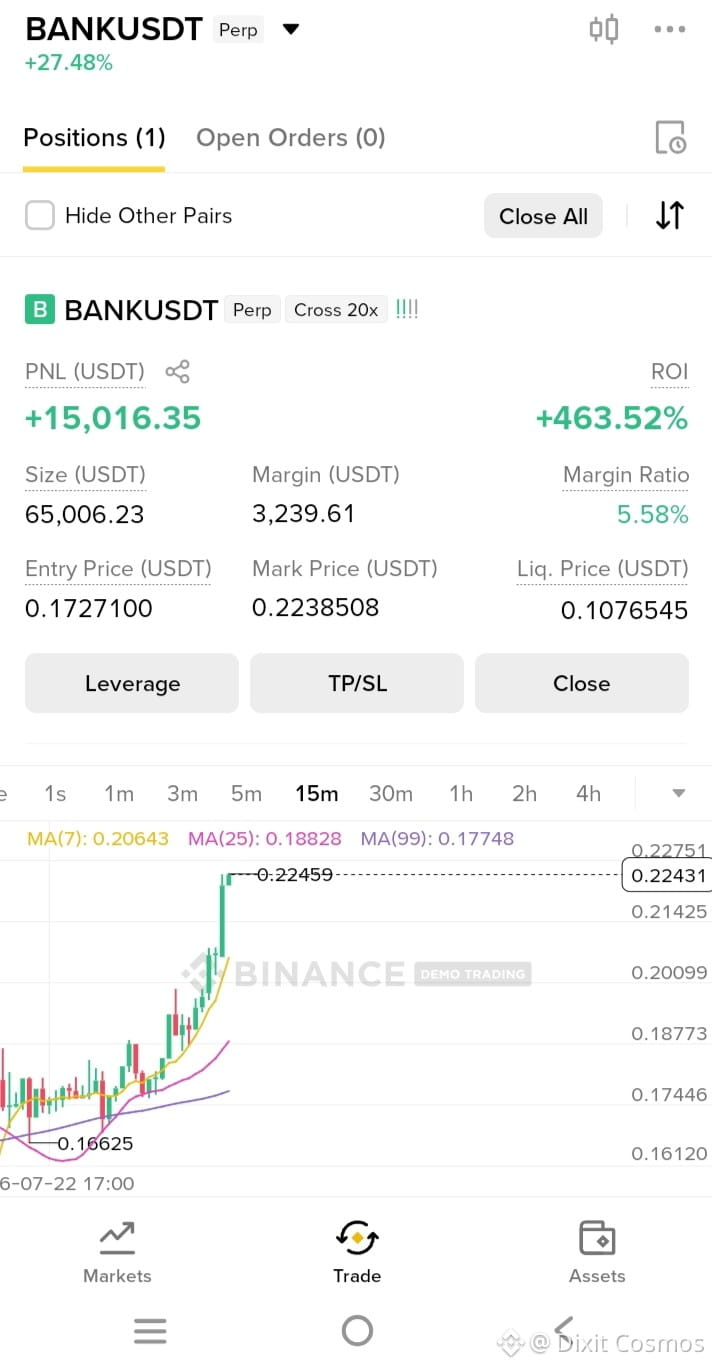Screen dimensions: 712x1368
Task: Open the Trade tab icon
Action: 357,1239
